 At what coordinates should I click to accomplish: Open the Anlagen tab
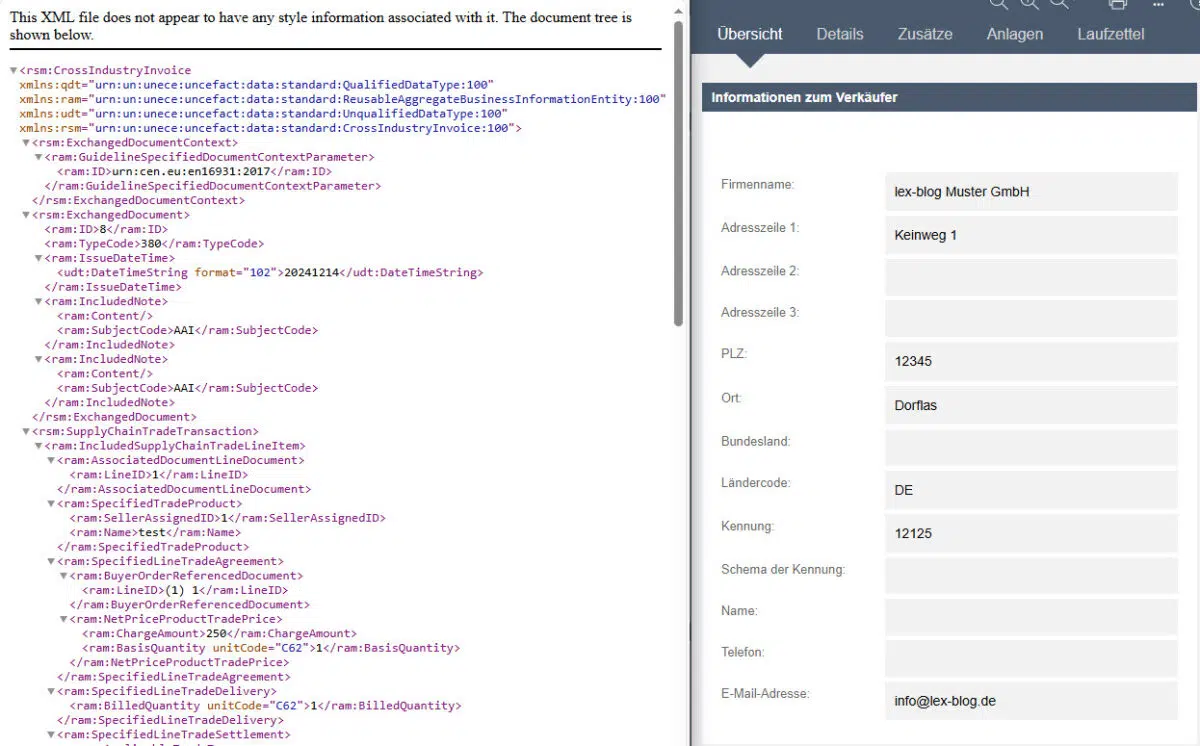click(1014, 34)
